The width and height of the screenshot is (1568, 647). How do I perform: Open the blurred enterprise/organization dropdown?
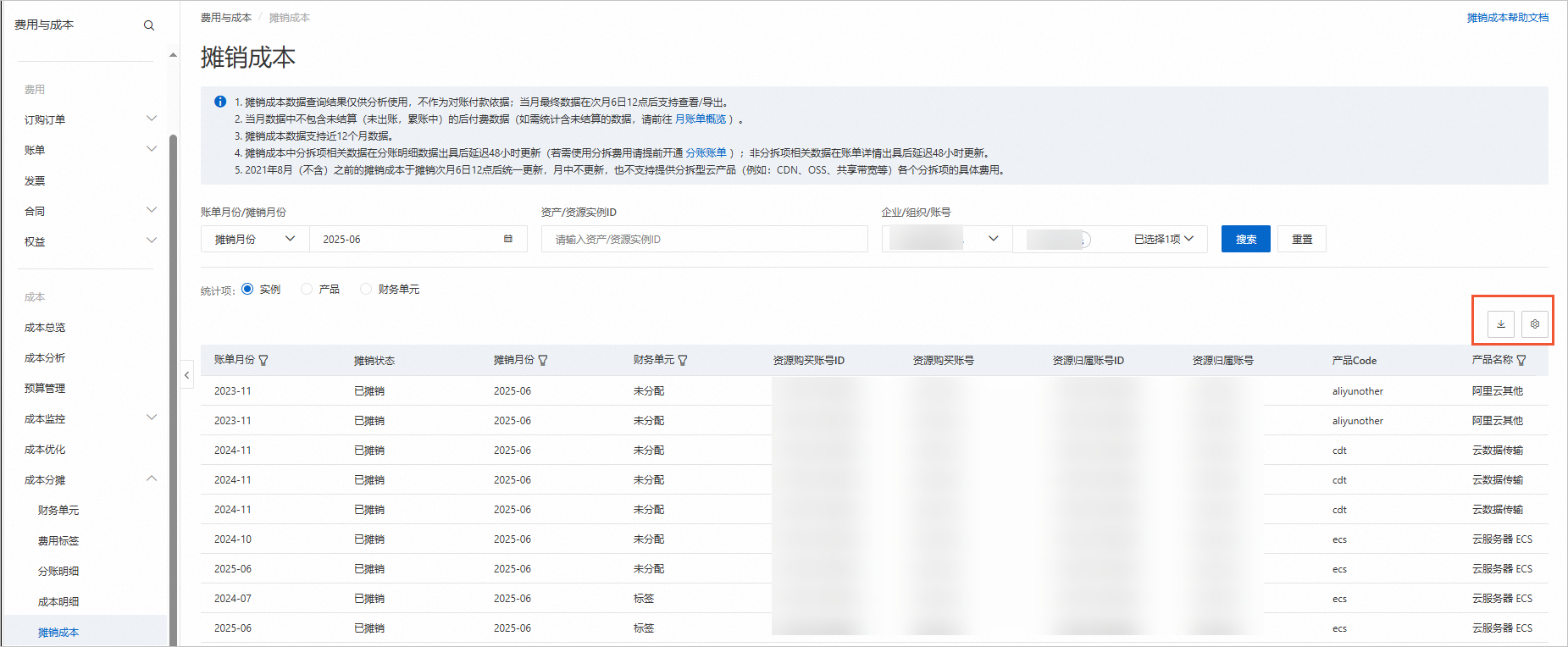click(x=947, y=239)
